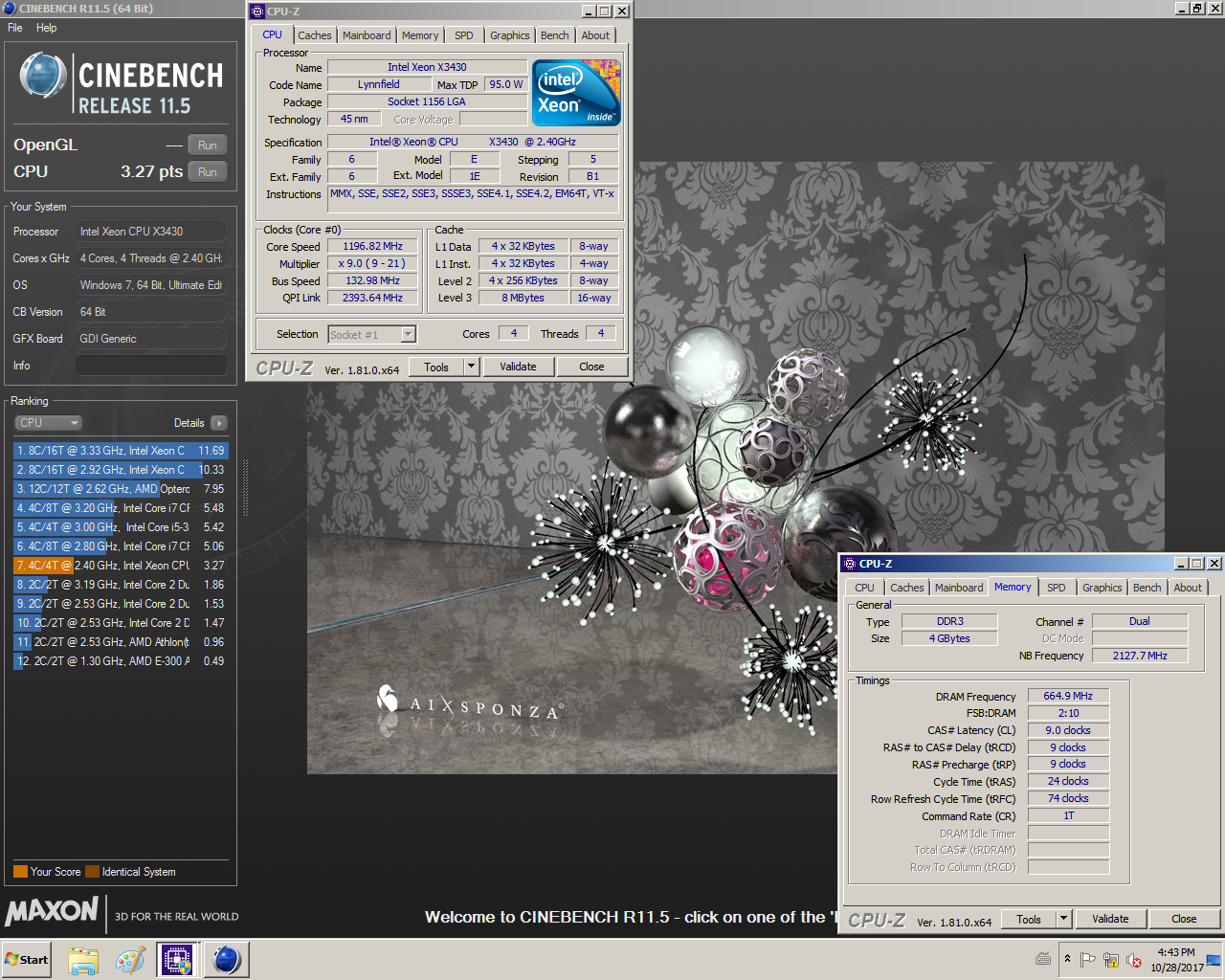This screenshot has height=980, width=1225.
Task: Click Tools button in Memory CPU-Z window
Action: (1029, 919)
